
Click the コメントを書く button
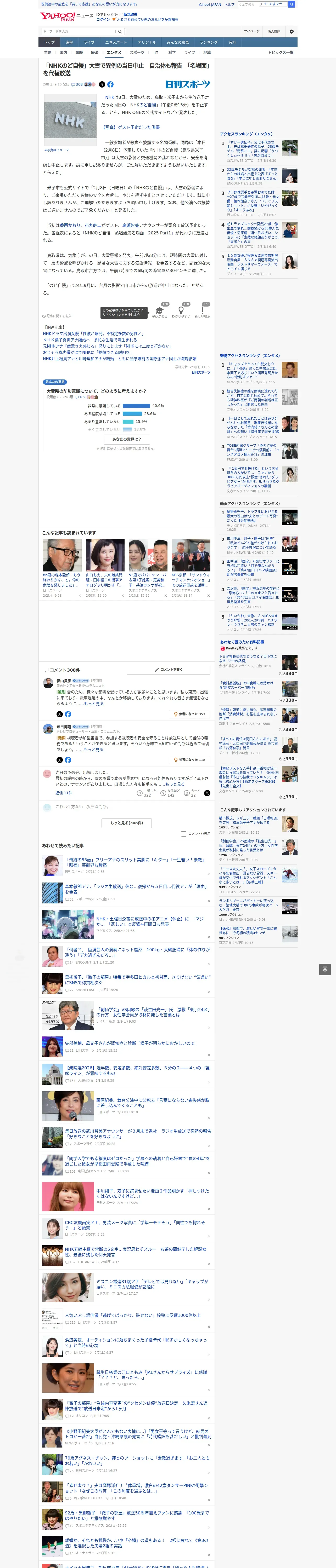(x=168, y=670)
